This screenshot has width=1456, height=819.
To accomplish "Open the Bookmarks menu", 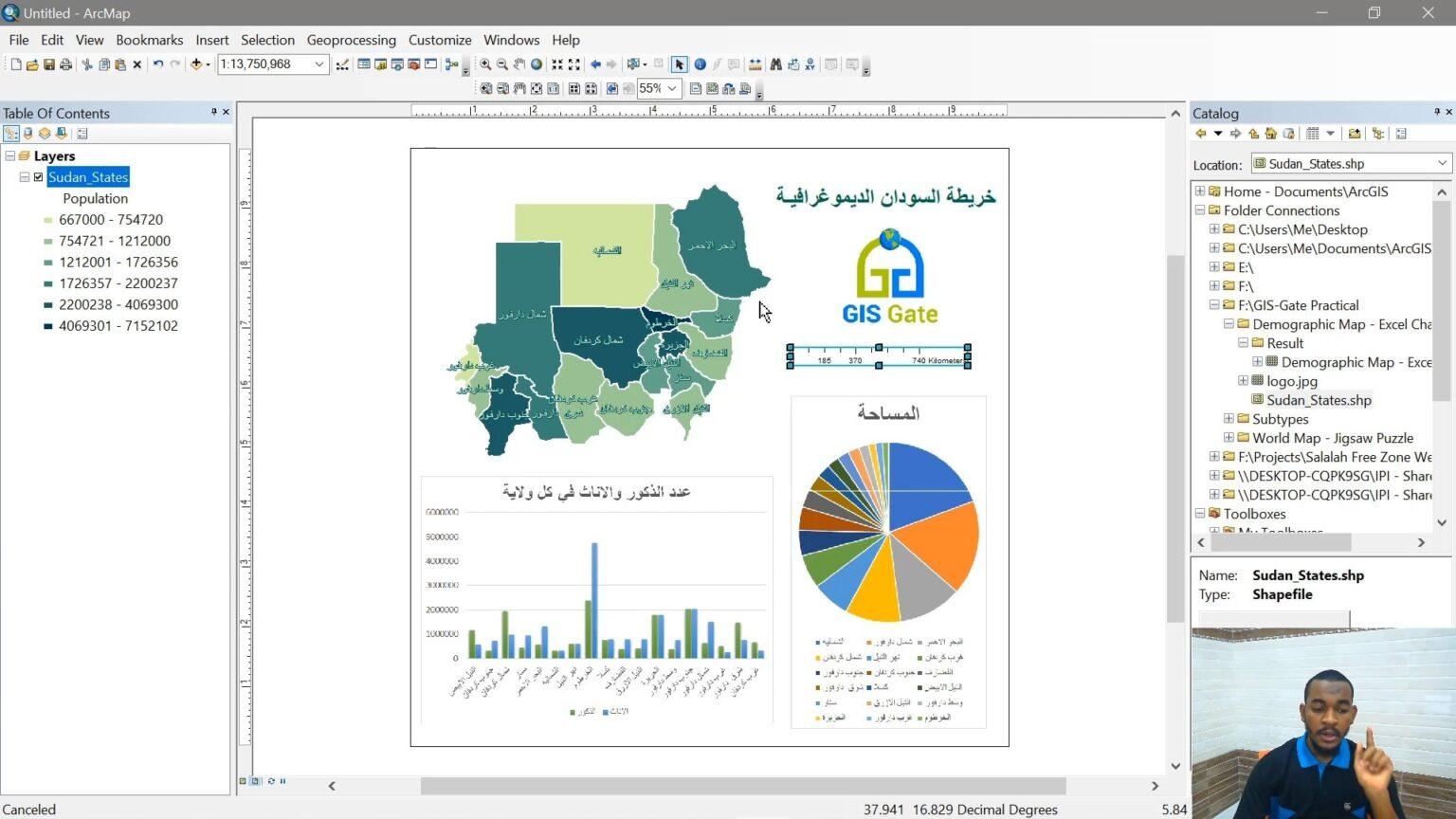I will [149, 40].
